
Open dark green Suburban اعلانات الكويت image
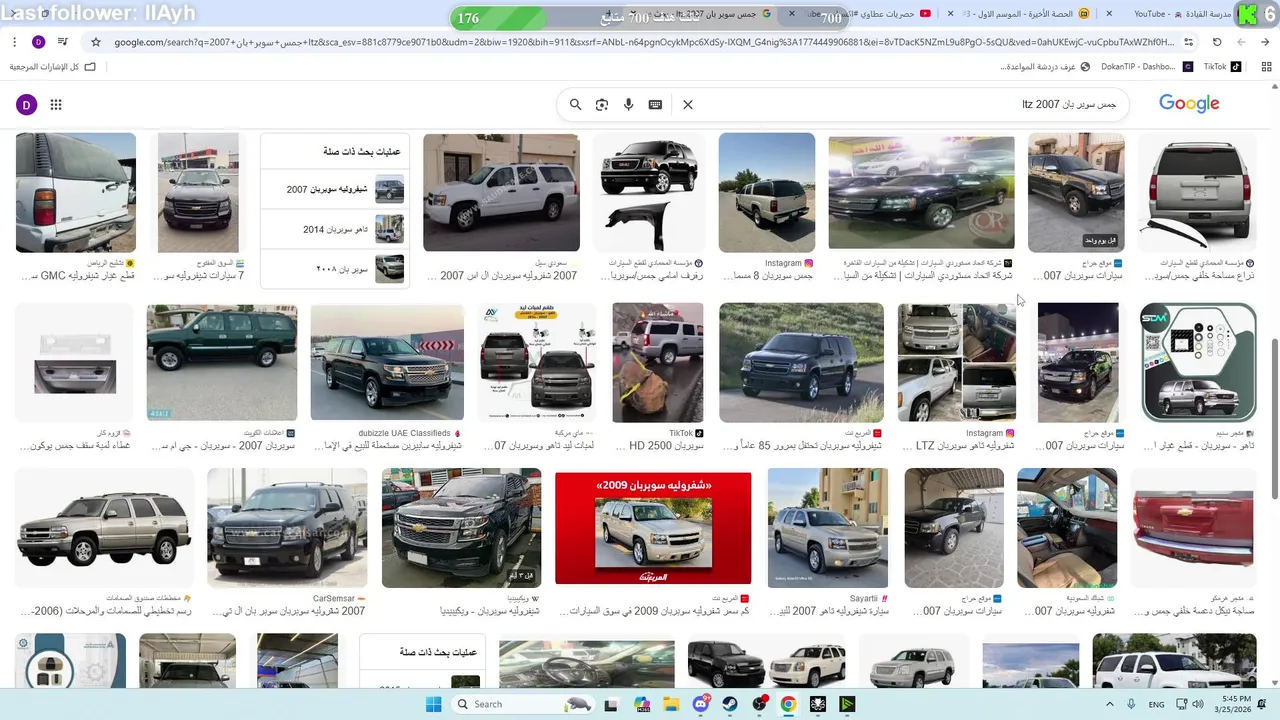pos(221,363)
